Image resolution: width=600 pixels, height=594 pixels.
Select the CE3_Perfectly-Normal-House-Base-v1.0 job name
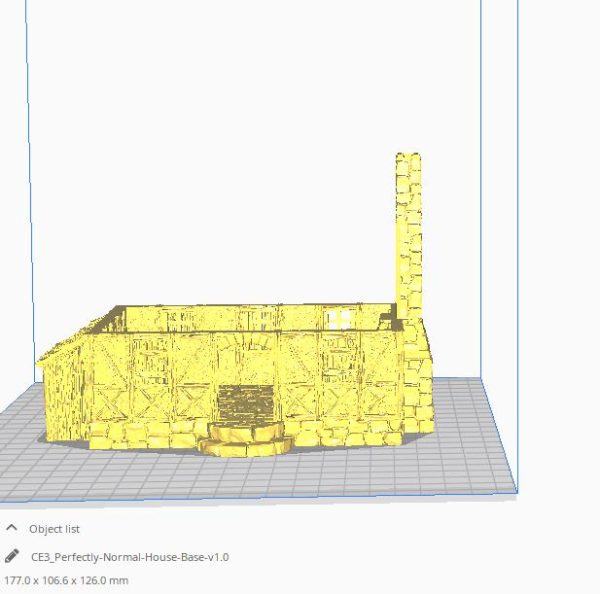(130, 557)
